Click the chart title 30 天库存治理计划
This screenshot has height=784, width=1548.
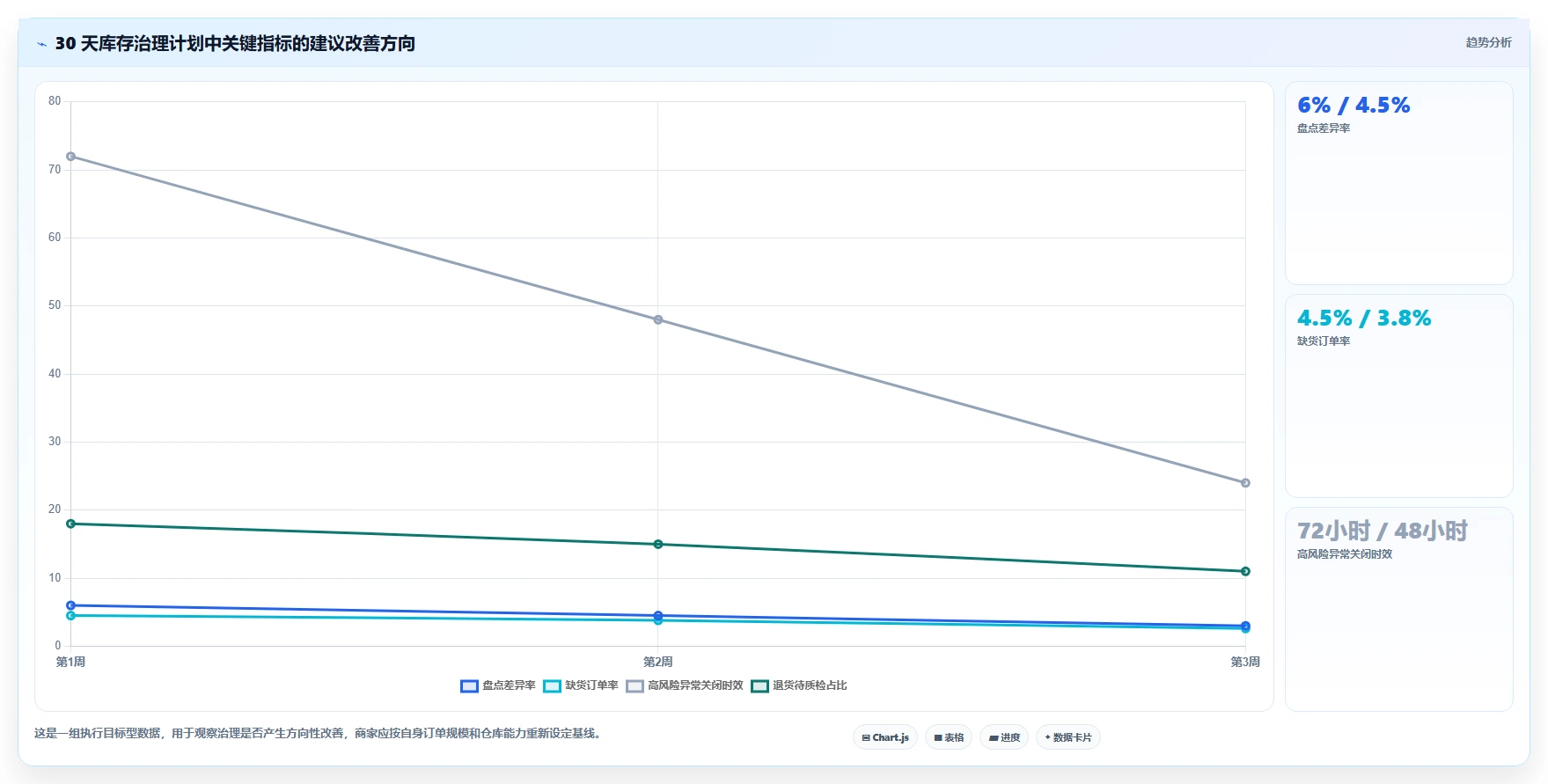[235, 44]
